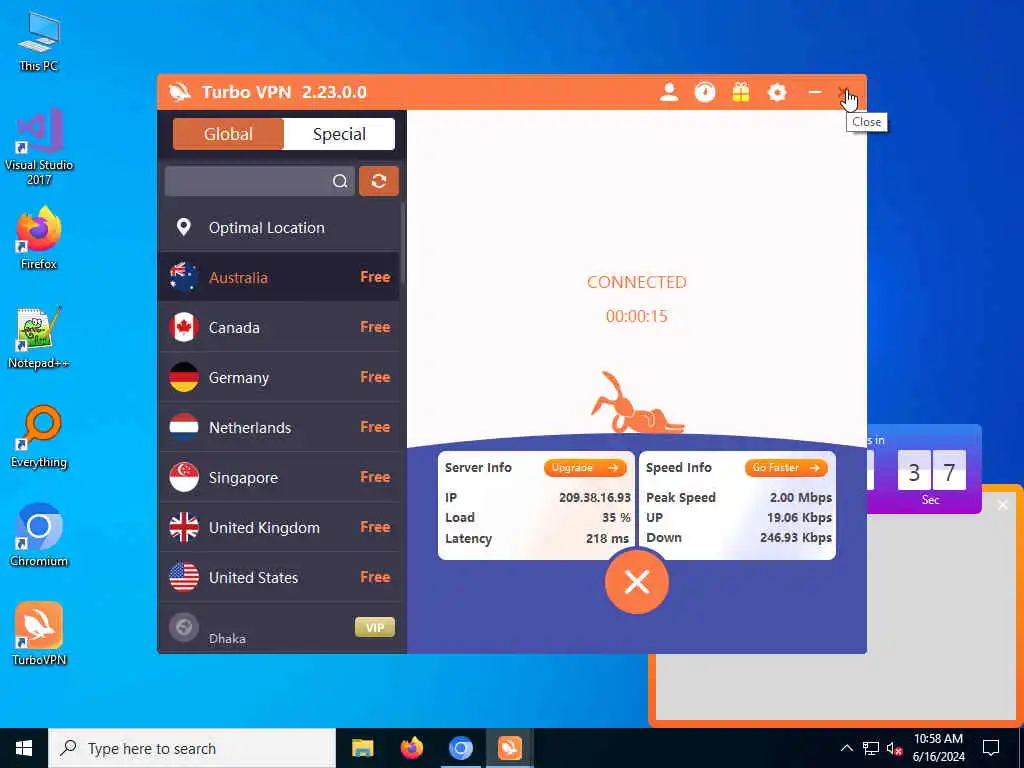Screen dimensions: 1024x768
Task: Minimize the Turbo VPN window
Action: [x=814, y=92]
